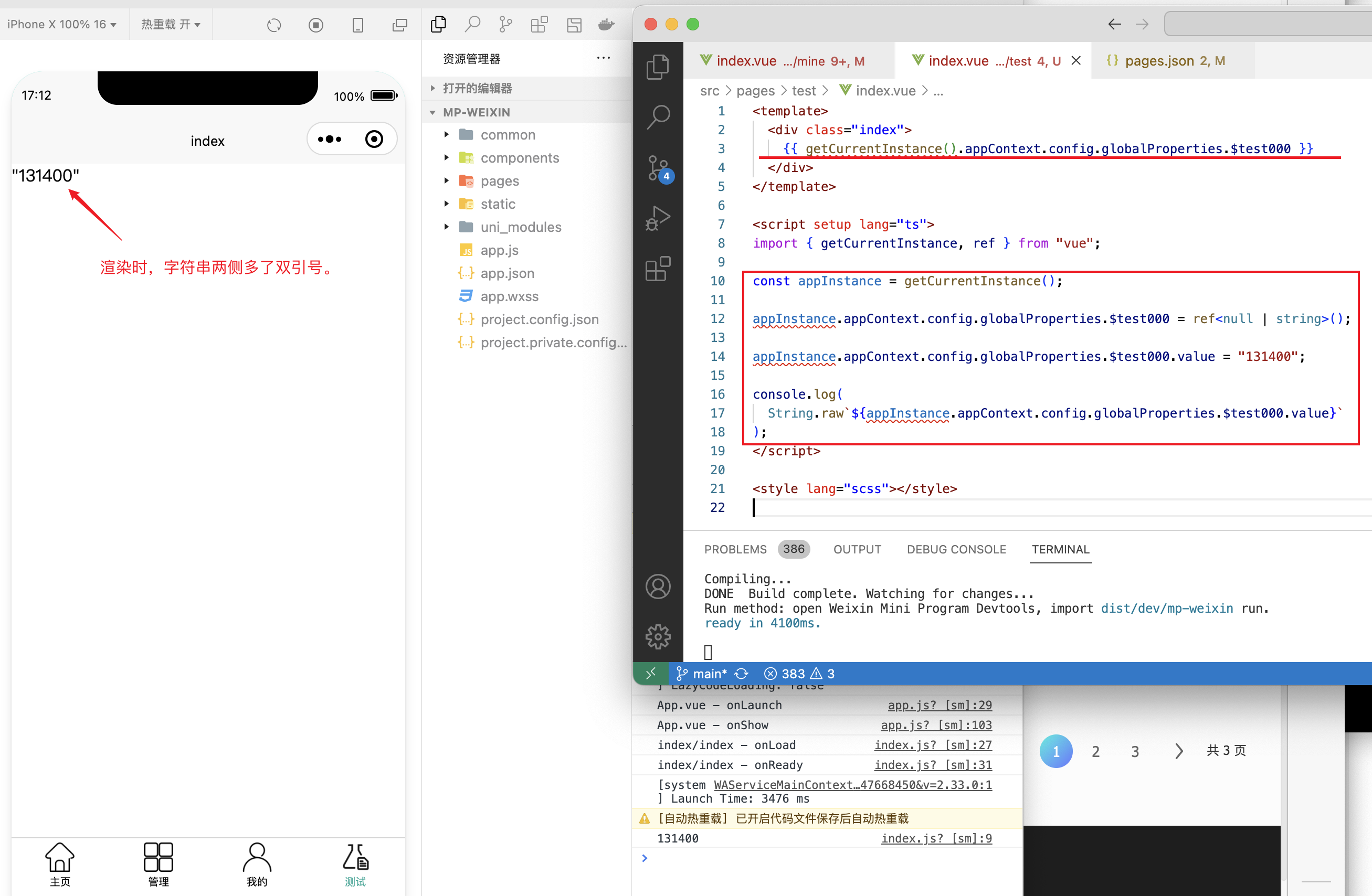The width and height of the screenshot is (1372, 896).
Task: Go to pagination page 2
Action: tap(1095, 751)
